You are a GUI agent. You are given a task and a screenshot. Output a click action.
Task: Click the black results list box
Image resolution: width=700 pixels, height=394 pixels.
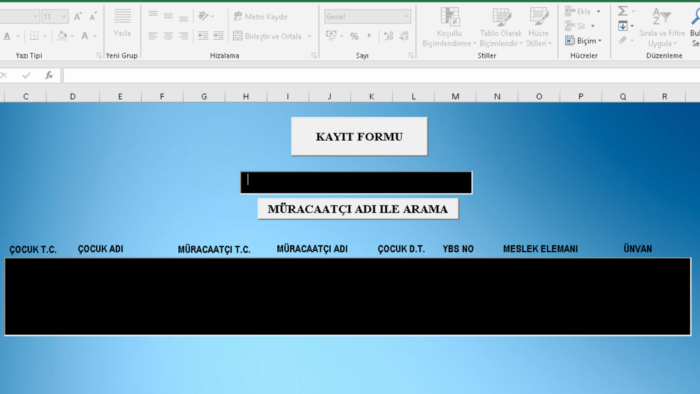pyautogui.click(x=348, y=297)
